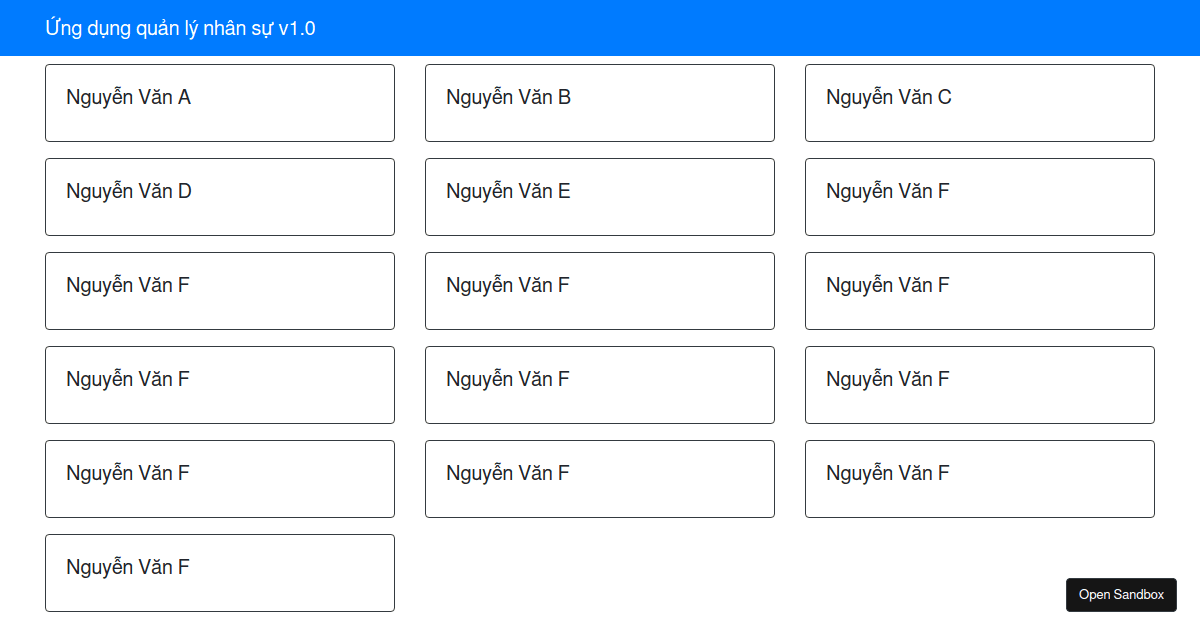Click blank area right of the last bottom card
This screenshot has width=1200, height=630.
click(700, 573)
